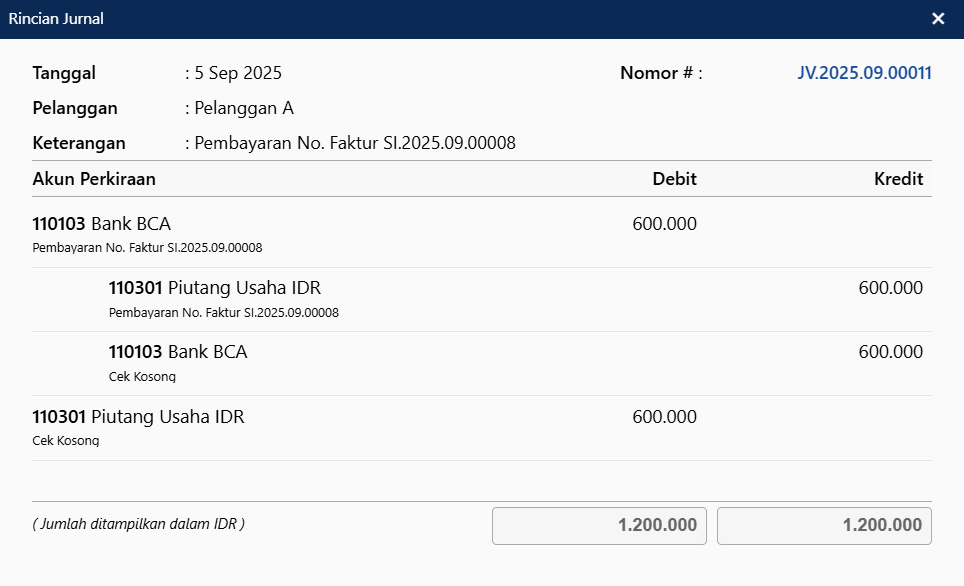Image resolution: width=964 pixels, height=586 pixels.
Task: Click the Pelanggan A customer value
Action: click(x=244, y=108)
